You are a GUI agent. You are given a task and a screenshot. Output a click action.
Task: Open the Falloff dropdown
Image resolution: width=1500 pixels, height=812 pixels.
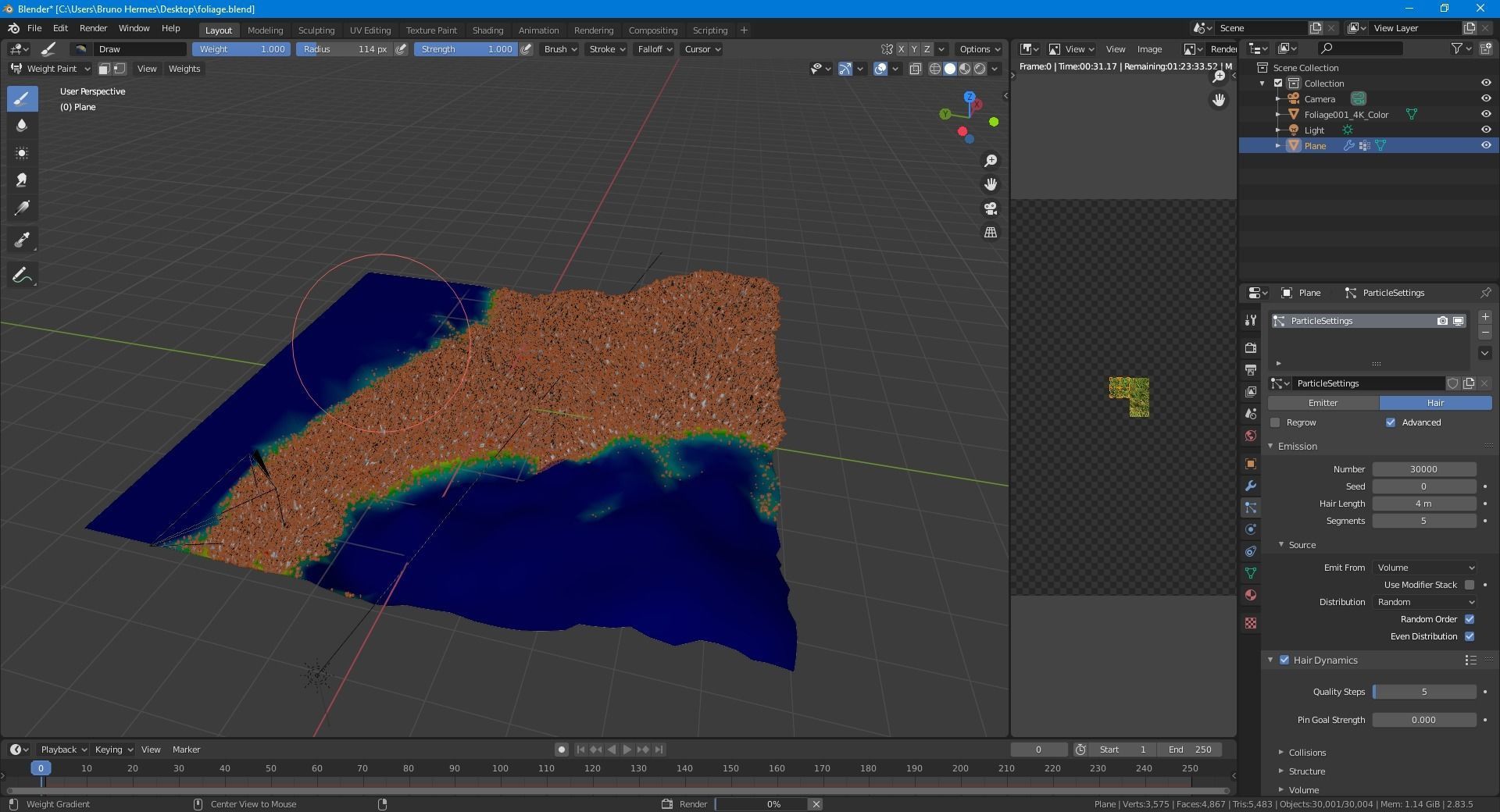655,49
